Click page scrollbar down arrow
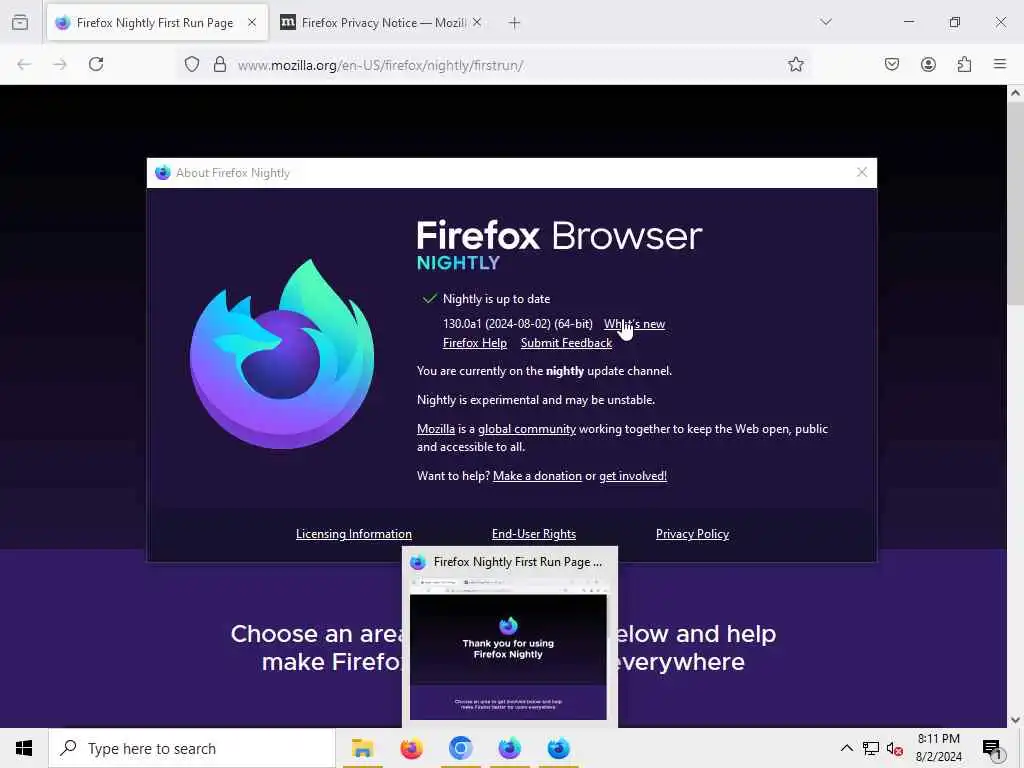Screen dimensions: 1024x768 coord(1015,720)
